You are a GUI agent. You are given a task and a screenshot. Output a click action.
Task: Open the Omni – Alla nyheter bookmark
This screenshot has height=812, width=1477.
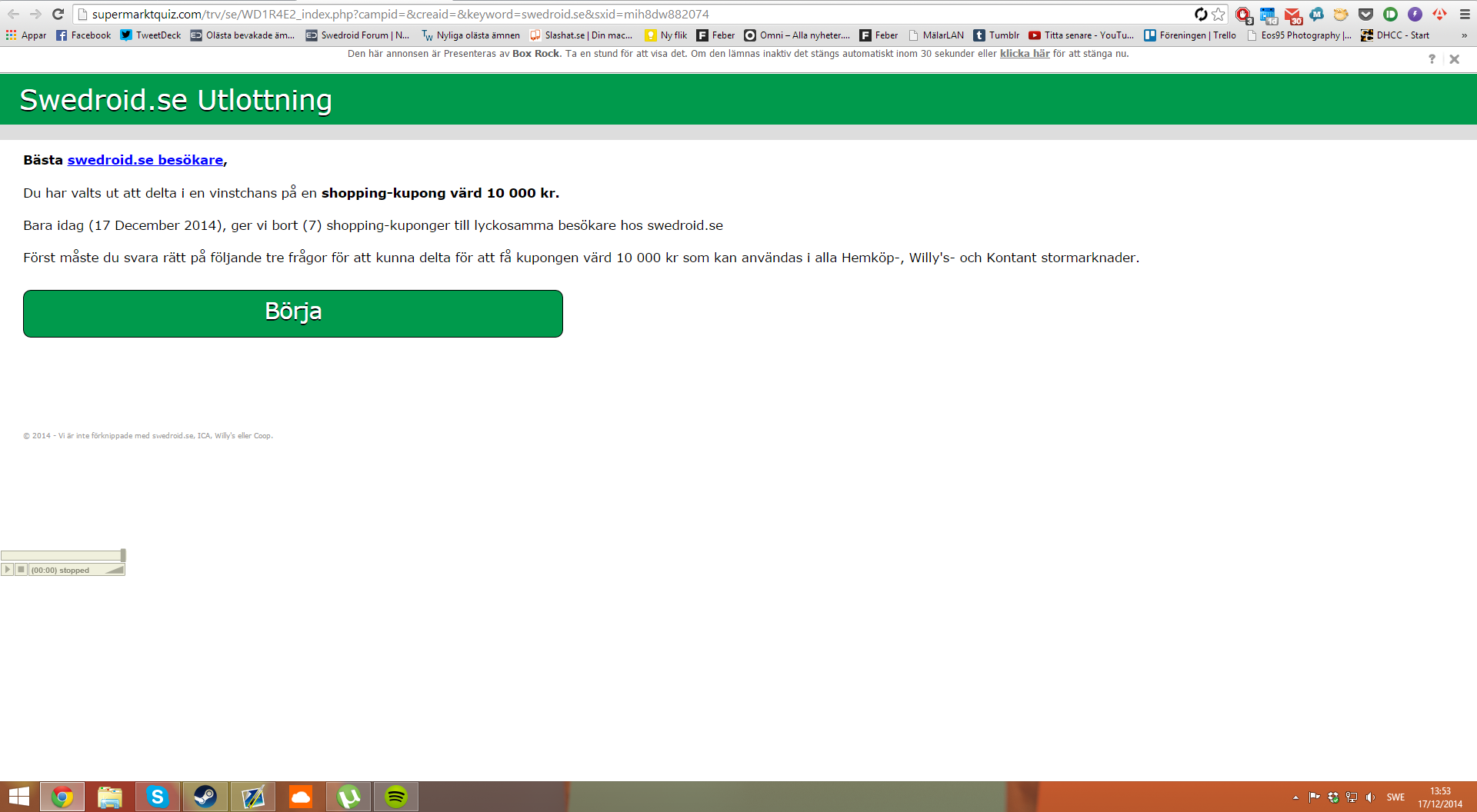click(797, 35)
